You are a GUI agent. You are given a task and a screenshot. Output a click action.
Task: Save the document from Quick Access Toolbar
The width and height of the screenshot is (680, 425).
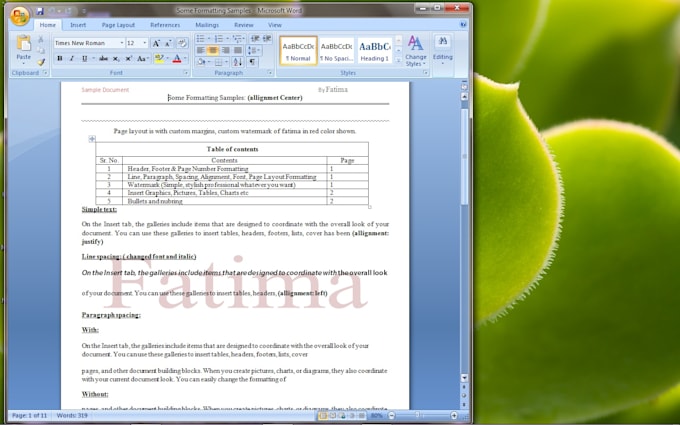click(40, 11)
